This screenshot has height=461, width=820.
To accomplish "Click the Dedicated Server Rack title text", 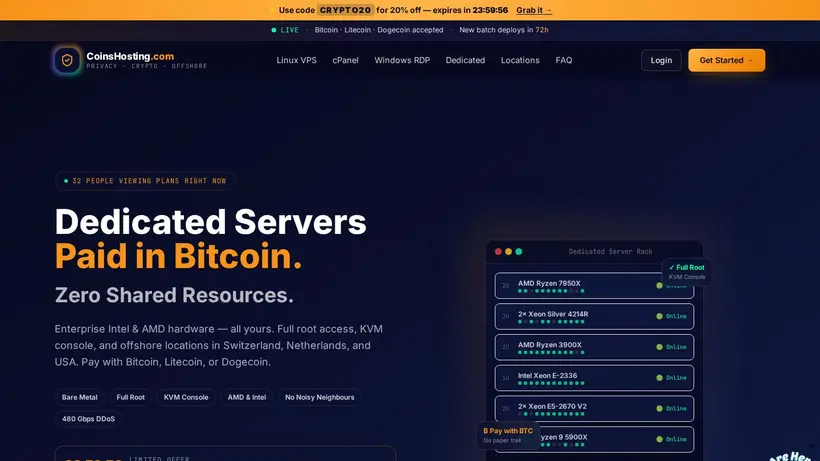I will (x=610, y=251).
